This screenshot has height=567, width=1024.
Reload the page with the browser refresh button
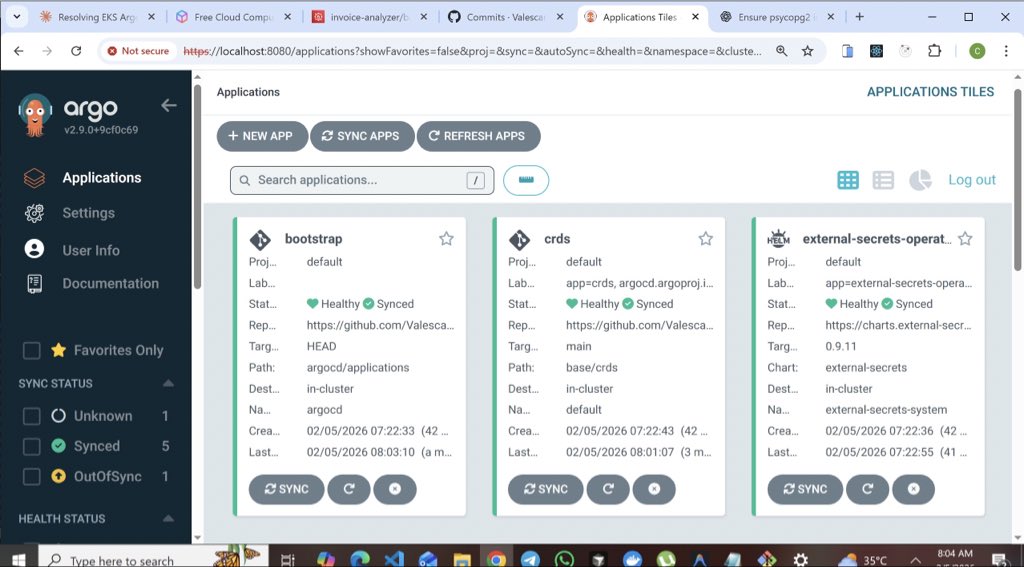[x=76, y=51]
